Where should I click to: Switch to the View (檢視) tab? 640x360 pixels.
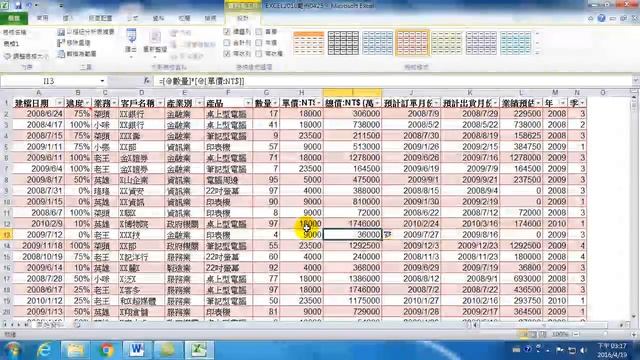pyautogui.click(x=211, y=18)
